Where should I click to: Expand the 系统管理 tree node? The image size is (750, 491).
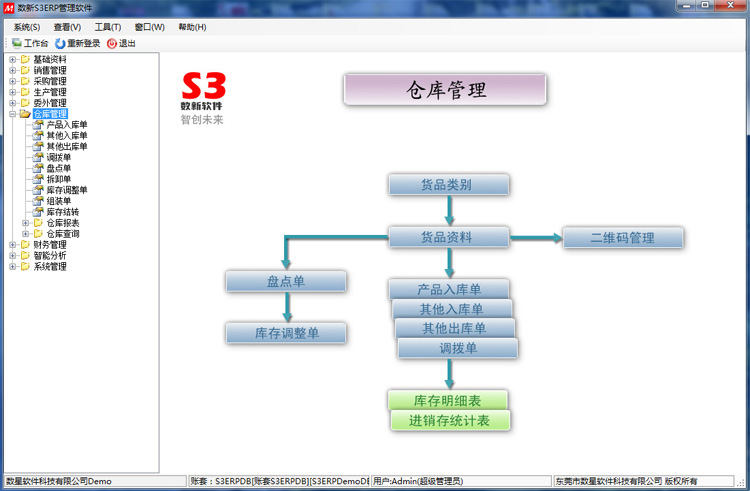(12, 266)
